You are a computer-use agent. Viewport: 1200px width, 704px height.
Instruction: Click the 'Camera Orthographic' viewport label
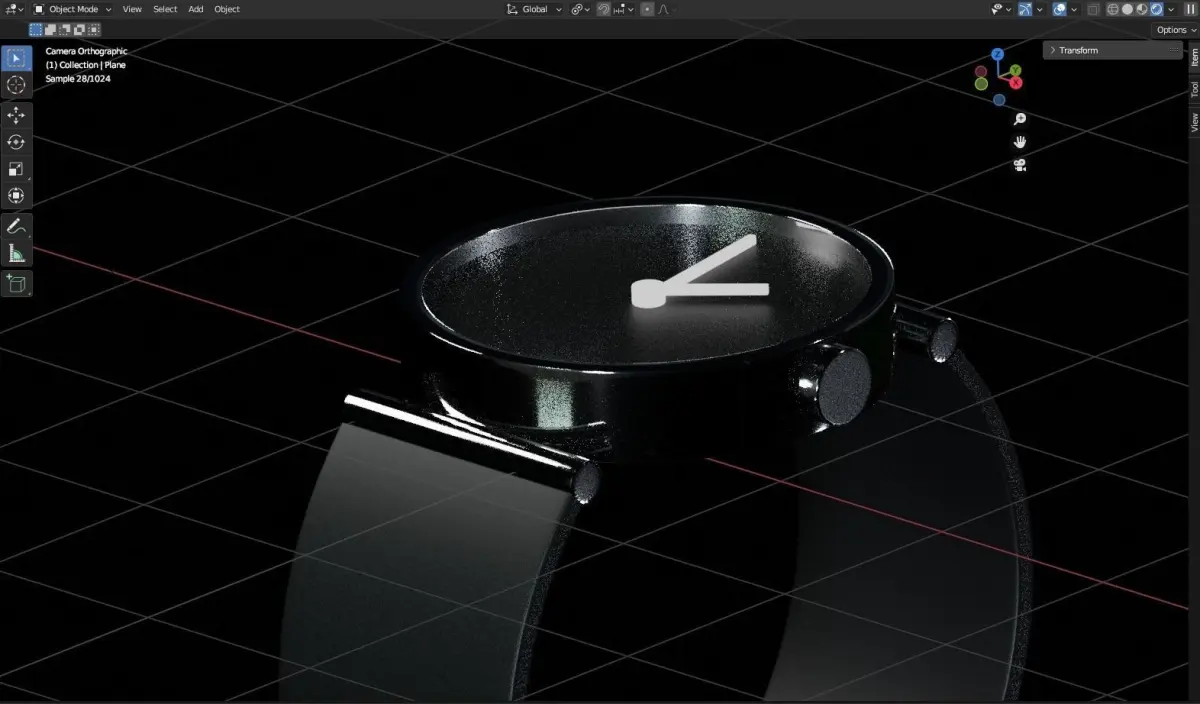(x=86, y=51)
